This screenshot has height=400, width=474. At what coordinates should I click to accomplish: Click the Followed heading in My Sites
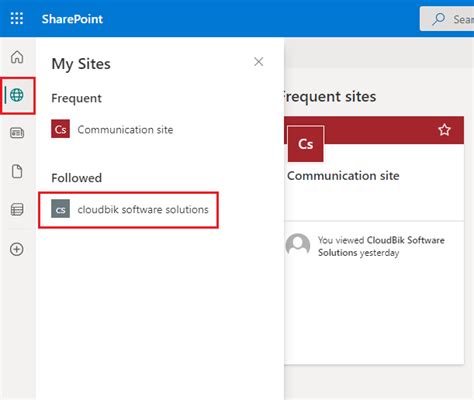[76, 178]
